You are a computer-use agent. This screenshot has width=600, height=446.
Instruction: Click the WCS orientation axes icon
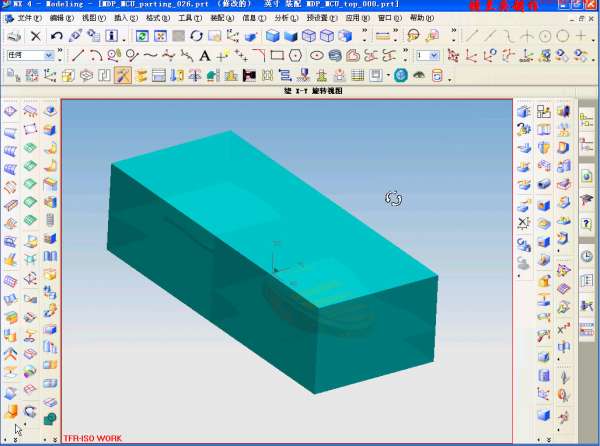tap(232, 36)
